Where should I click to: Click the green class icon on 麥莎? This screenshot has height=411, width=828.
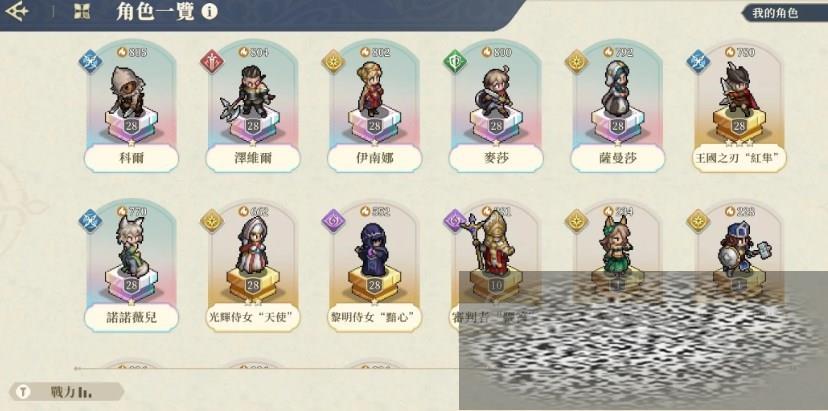(x=455, y=62)
